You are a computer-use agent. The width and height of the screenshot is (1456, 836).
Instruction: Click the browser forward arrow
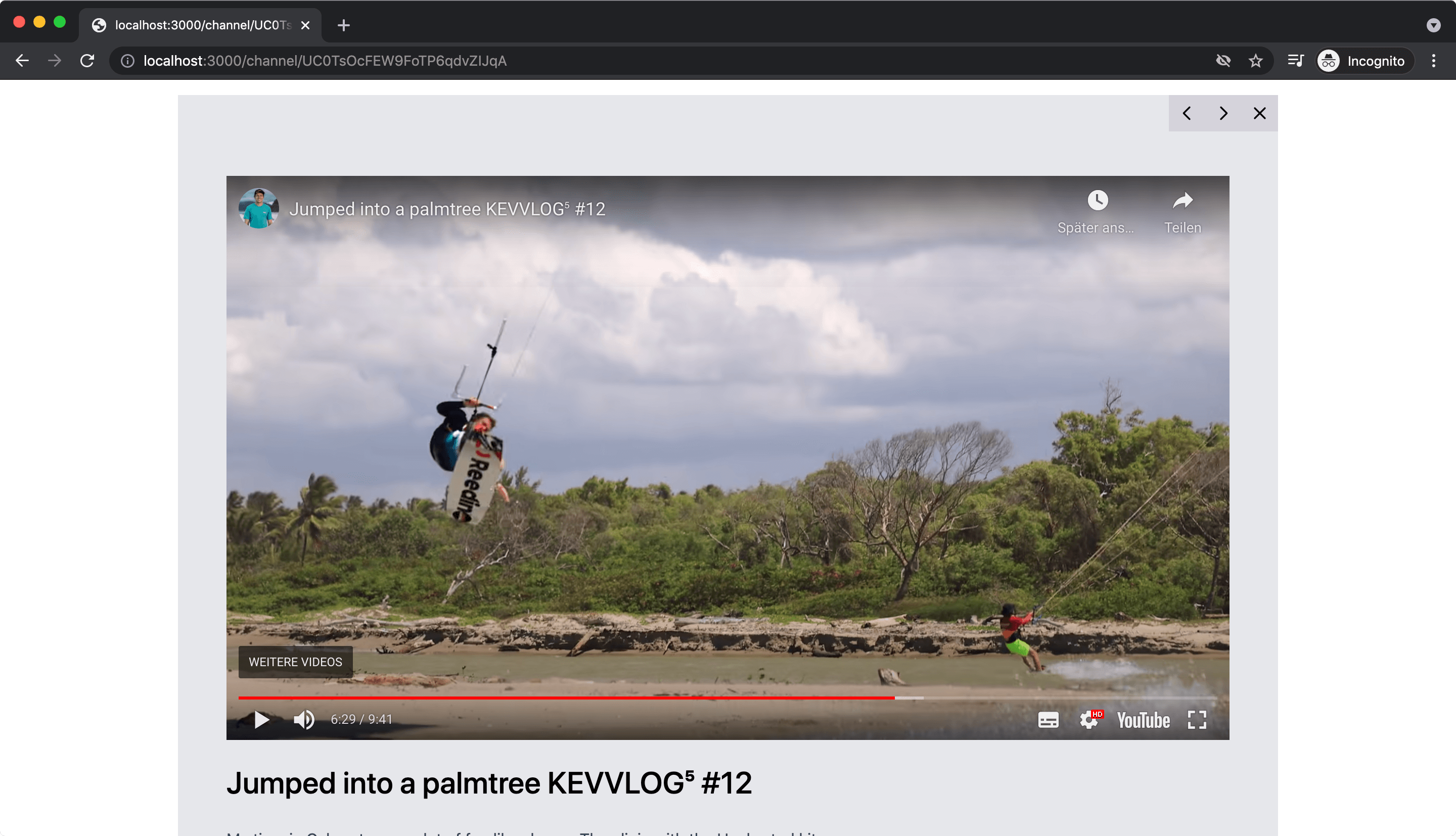55,61
